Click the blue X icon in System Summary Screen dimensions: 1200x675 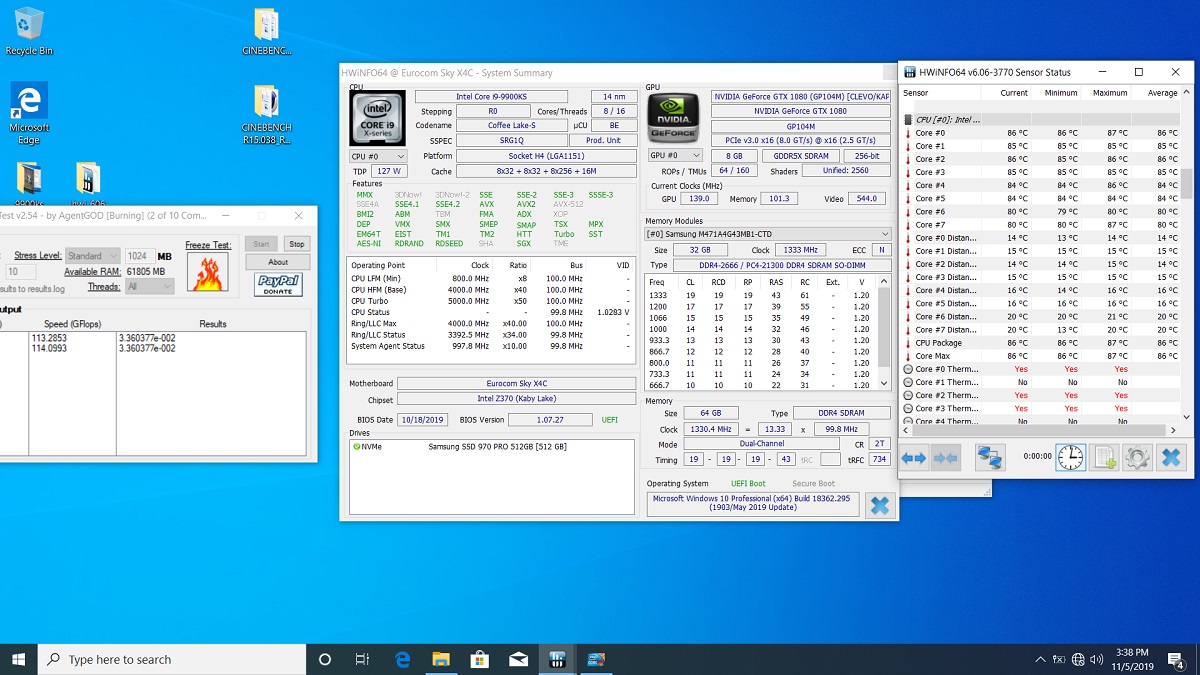[879, 506]
